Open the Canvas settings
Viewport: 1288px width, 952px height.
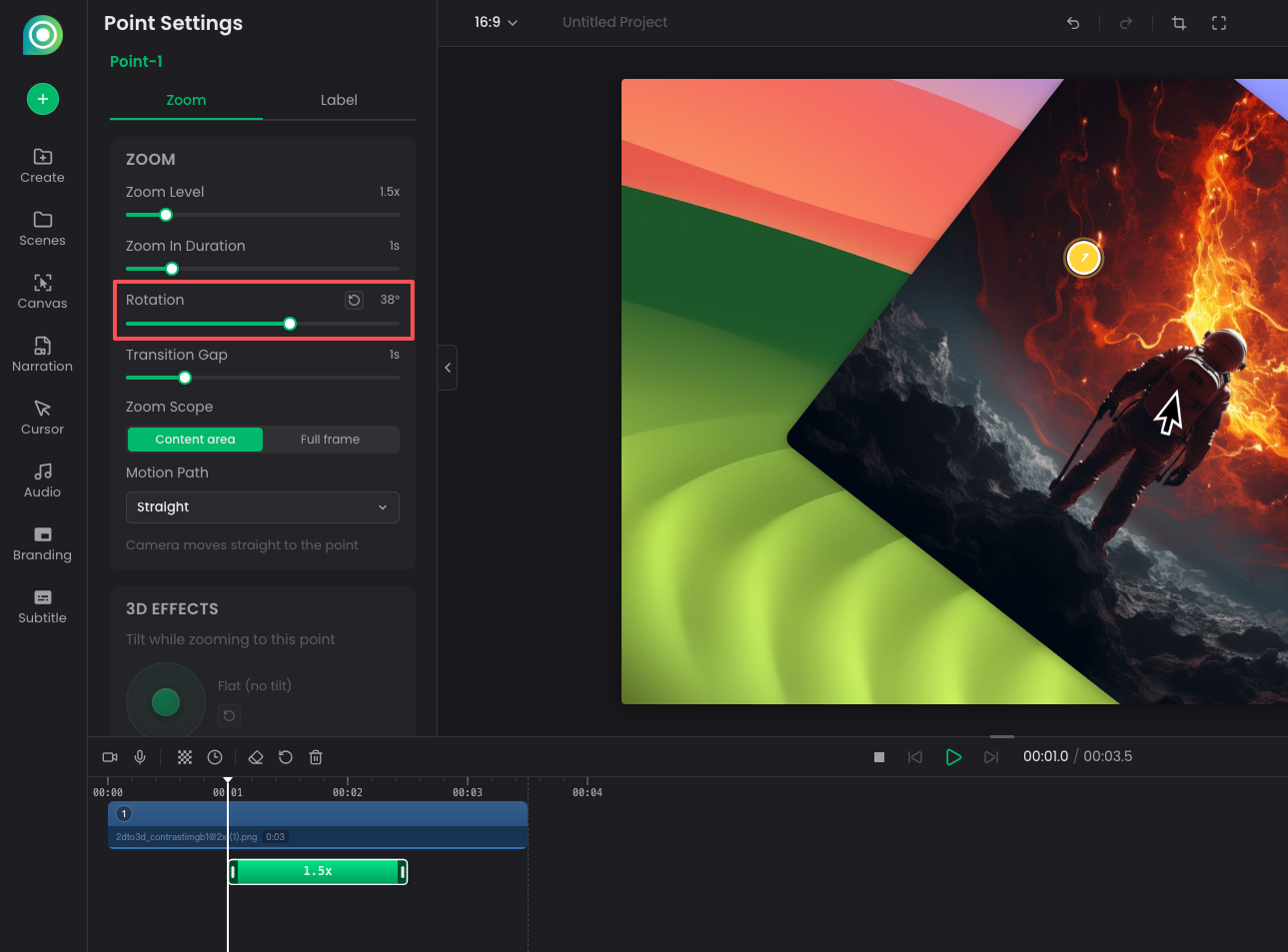pos(43,292)
